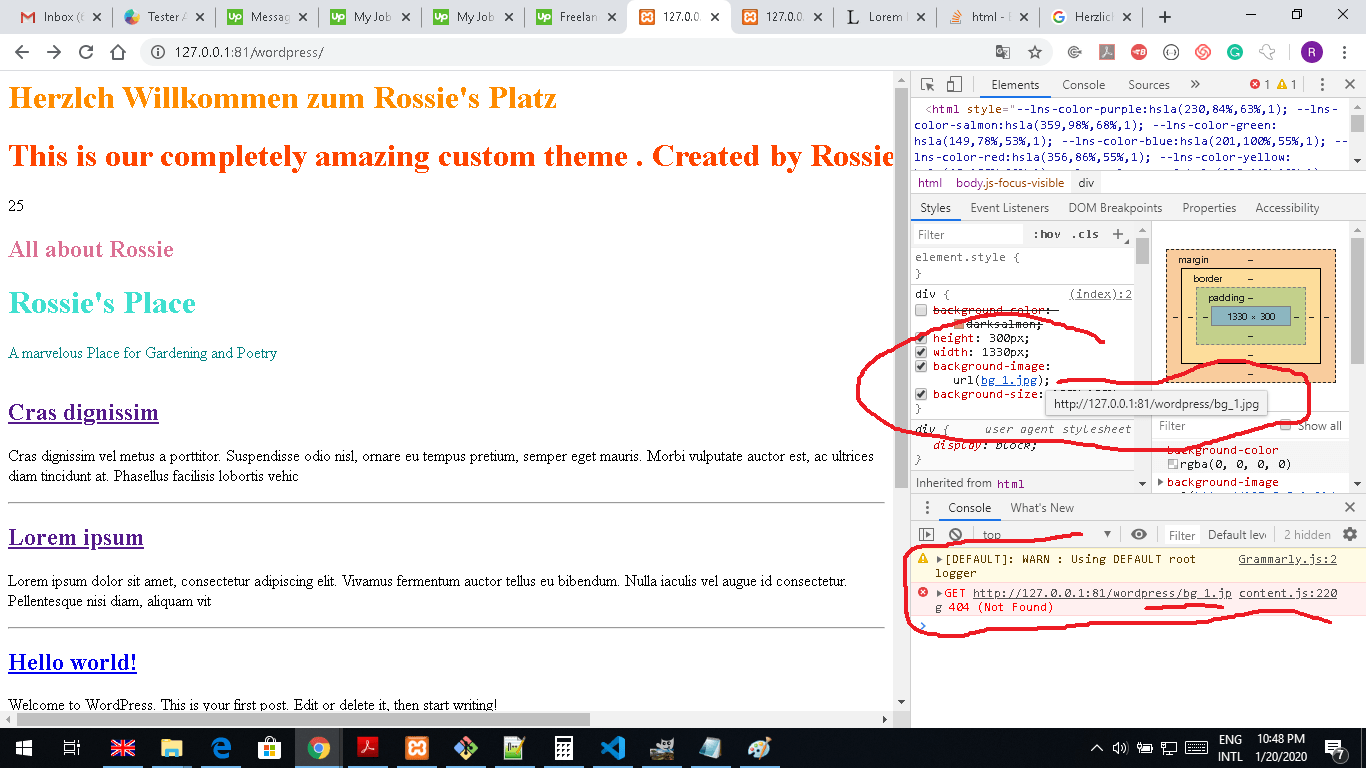The width and height of the screenshot is (1366, 768).
Task: Open Visual Studio Code from the taskbar
Action: [612, 748]
